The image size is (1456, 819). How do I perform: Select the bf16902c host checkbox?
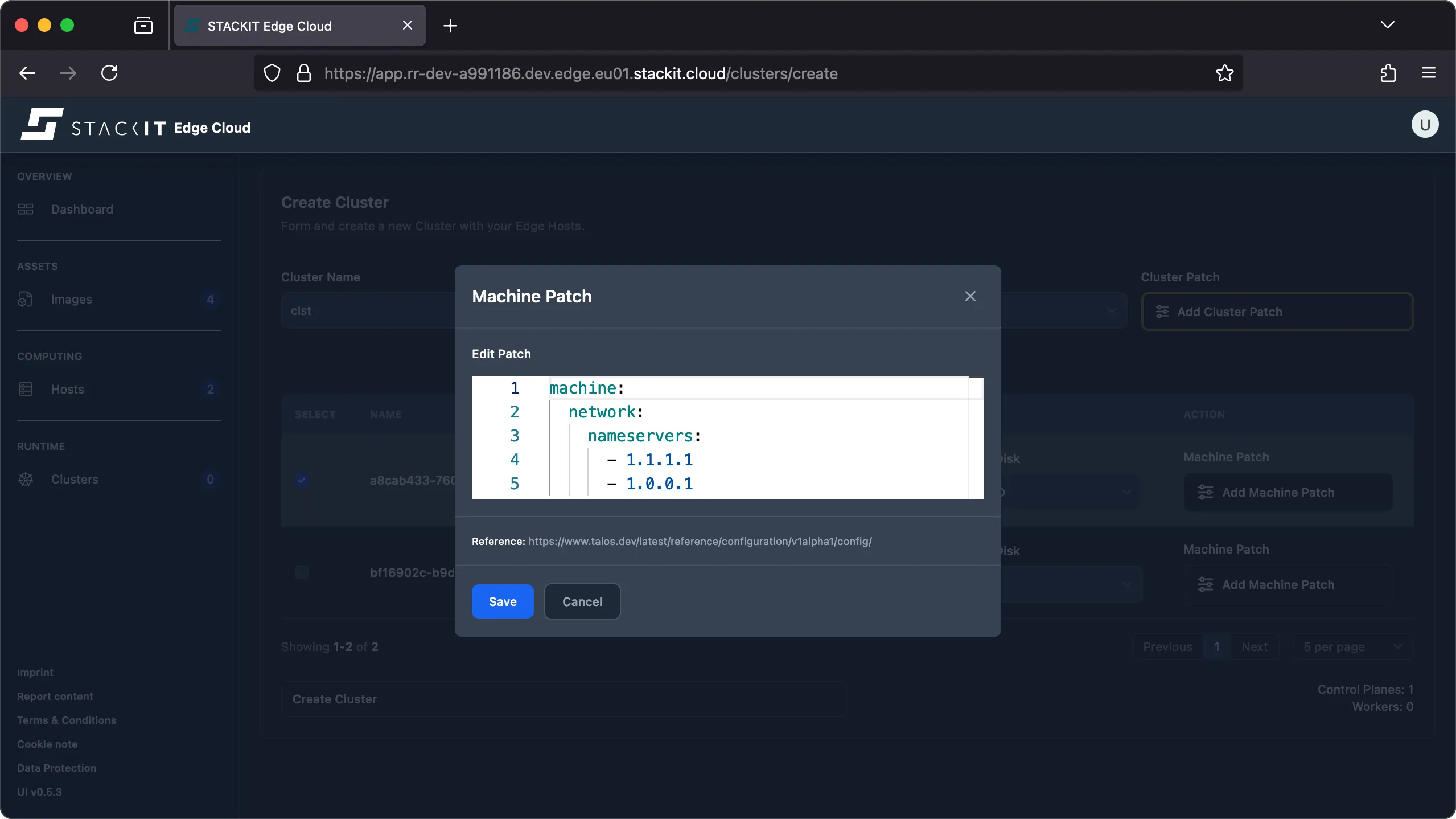click(x=301, y=572)
